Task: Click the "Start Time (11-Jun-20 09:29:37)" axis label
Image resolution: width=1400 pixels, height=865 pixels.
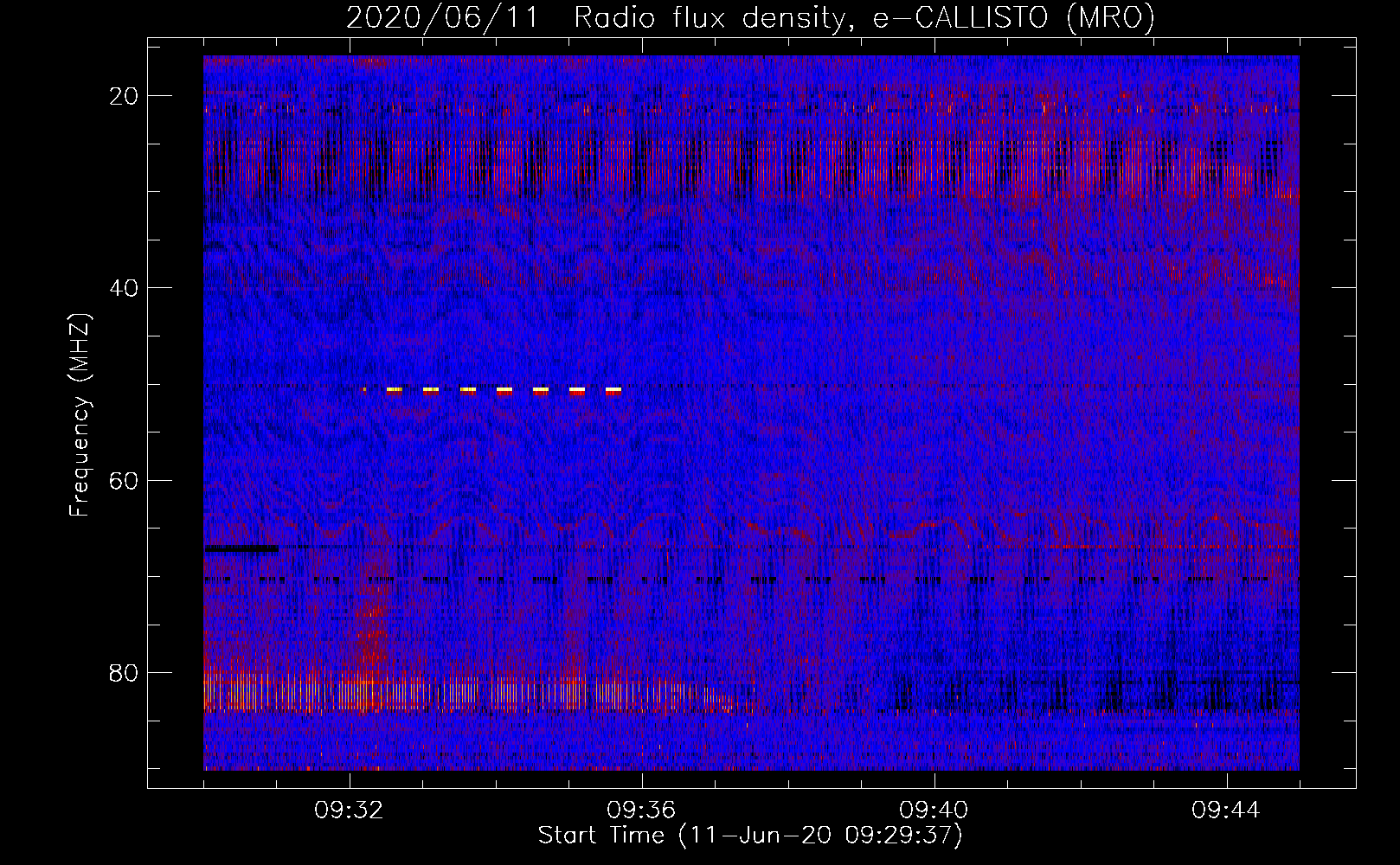Action: (x=750, y=836)
